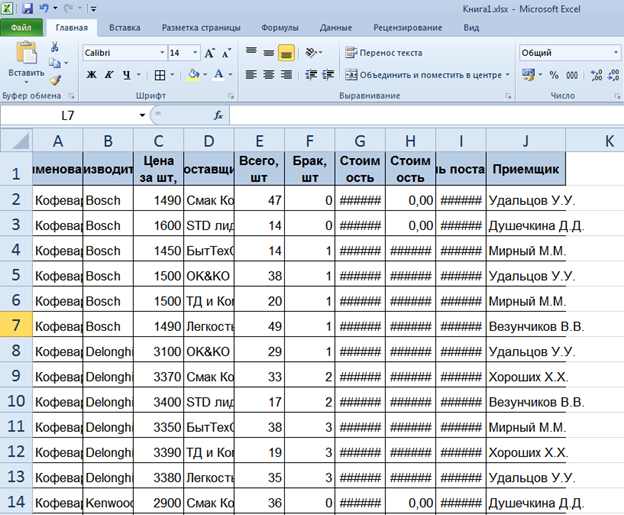Click the Insert Function fx icon
The image size is (624, 515).
tap(218, 116)
